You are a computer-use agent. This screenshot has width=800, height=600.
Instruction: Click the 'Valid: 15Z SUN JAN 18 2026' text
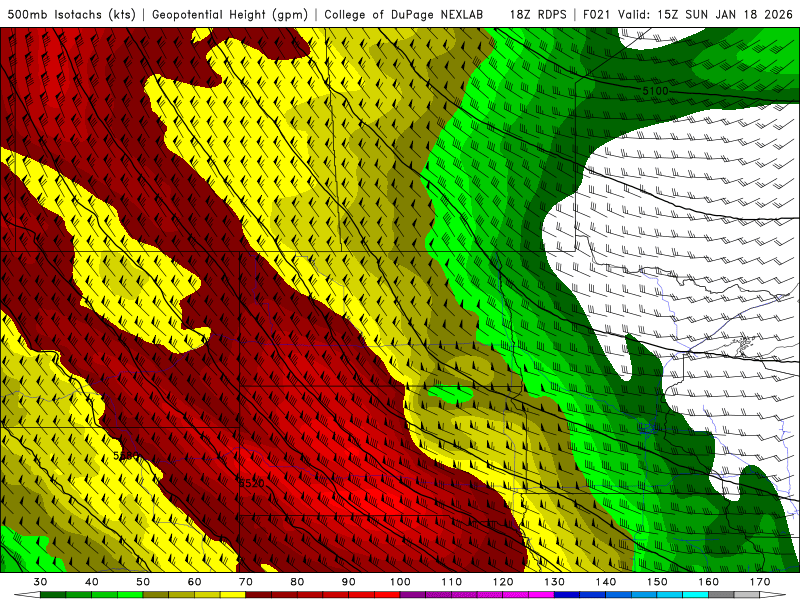[x=705, y=14]
